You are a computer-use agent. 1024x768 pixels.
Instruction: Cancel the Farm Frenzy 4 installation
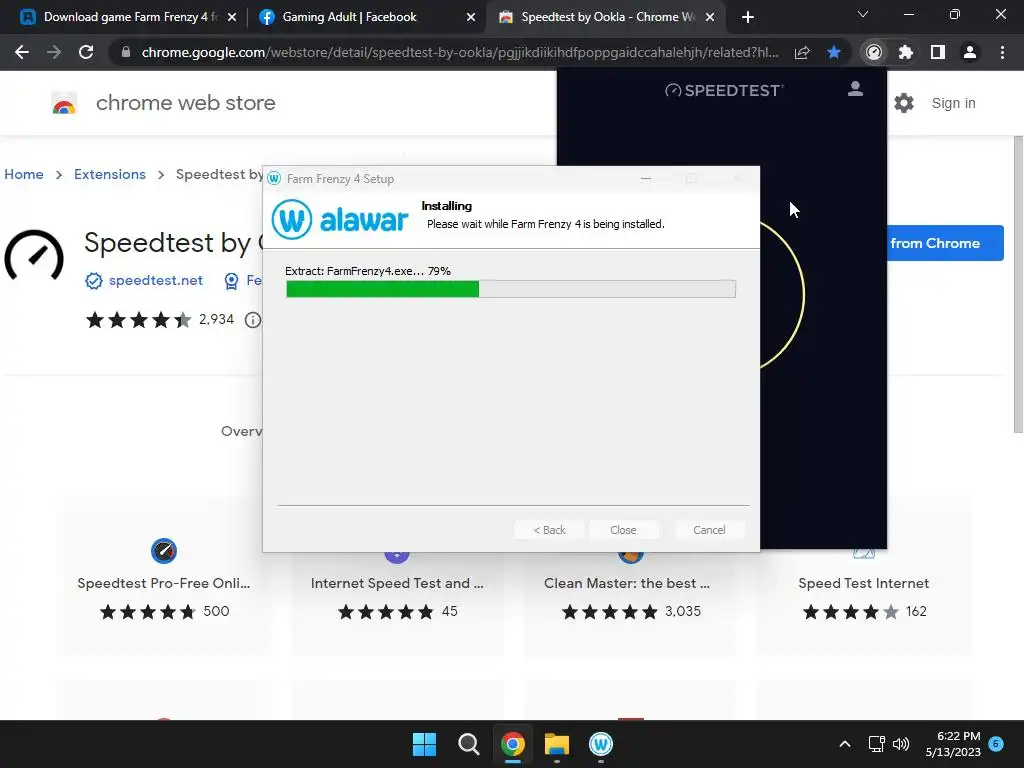709,530
